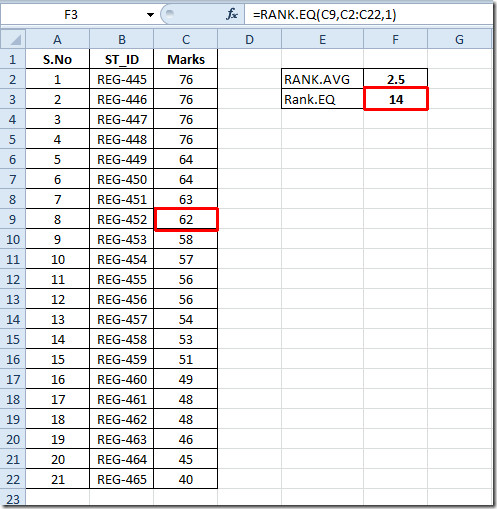Select column F header
This screenshot has height=509, width=497.
click(x=395, y=39)
